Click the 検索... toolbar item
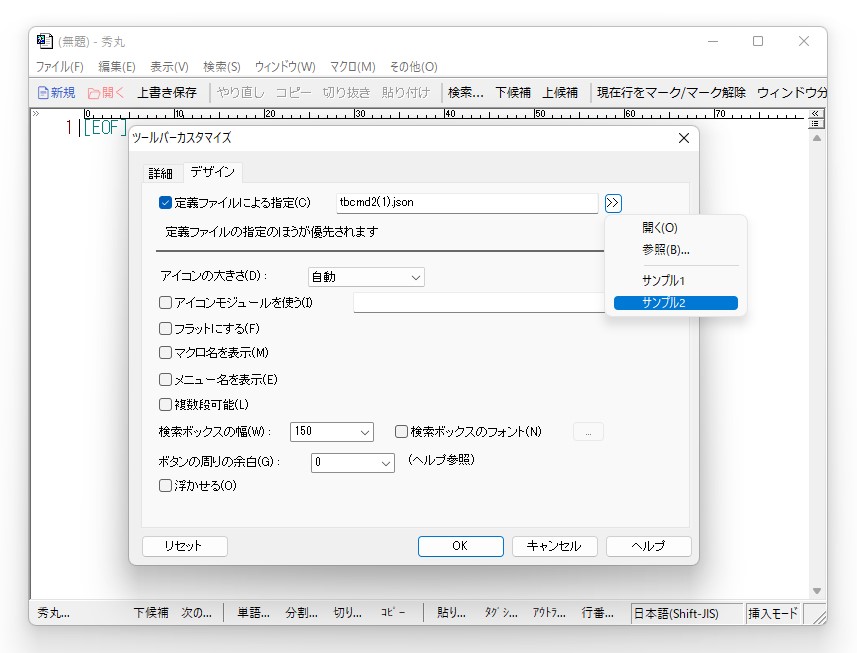The image size is (857, 653). (467, 91)
